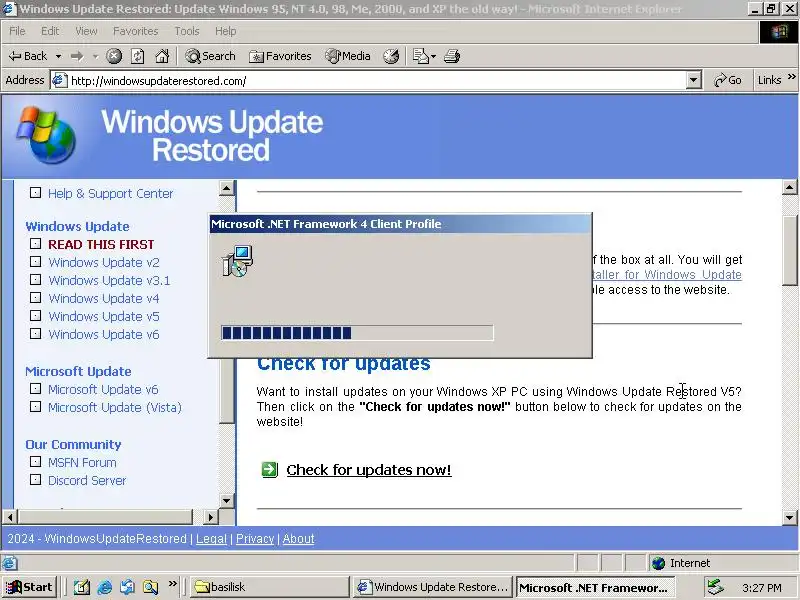Image resolution: width=800 pixels, height=600 pixels.
Task: Click the Go button
Action: click(728, 80)
